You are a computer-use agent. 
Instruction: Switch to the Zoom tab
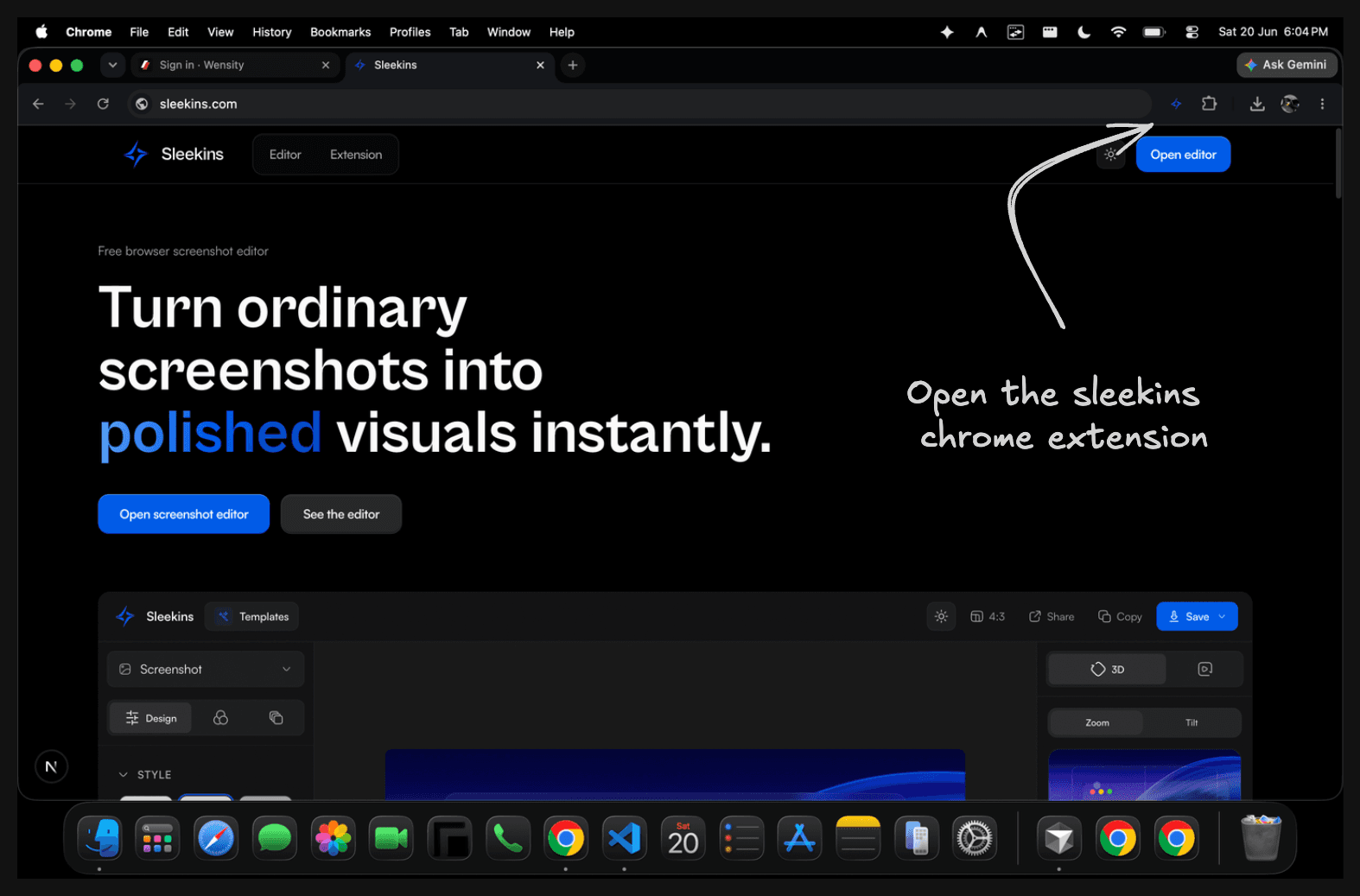pos(1096,722)
